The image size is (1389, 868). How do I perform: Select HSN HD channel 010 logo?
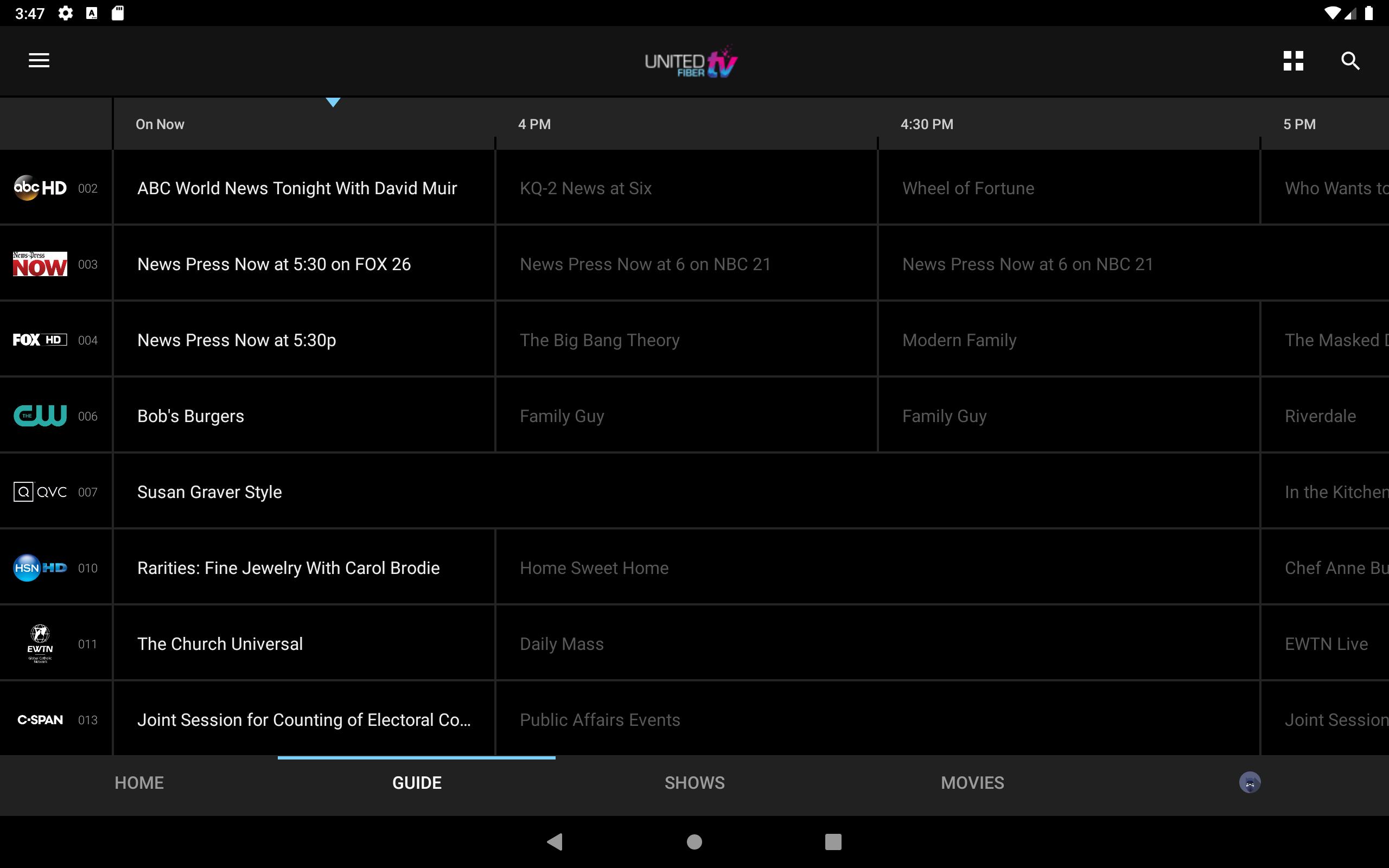click(x=40, y=568)
